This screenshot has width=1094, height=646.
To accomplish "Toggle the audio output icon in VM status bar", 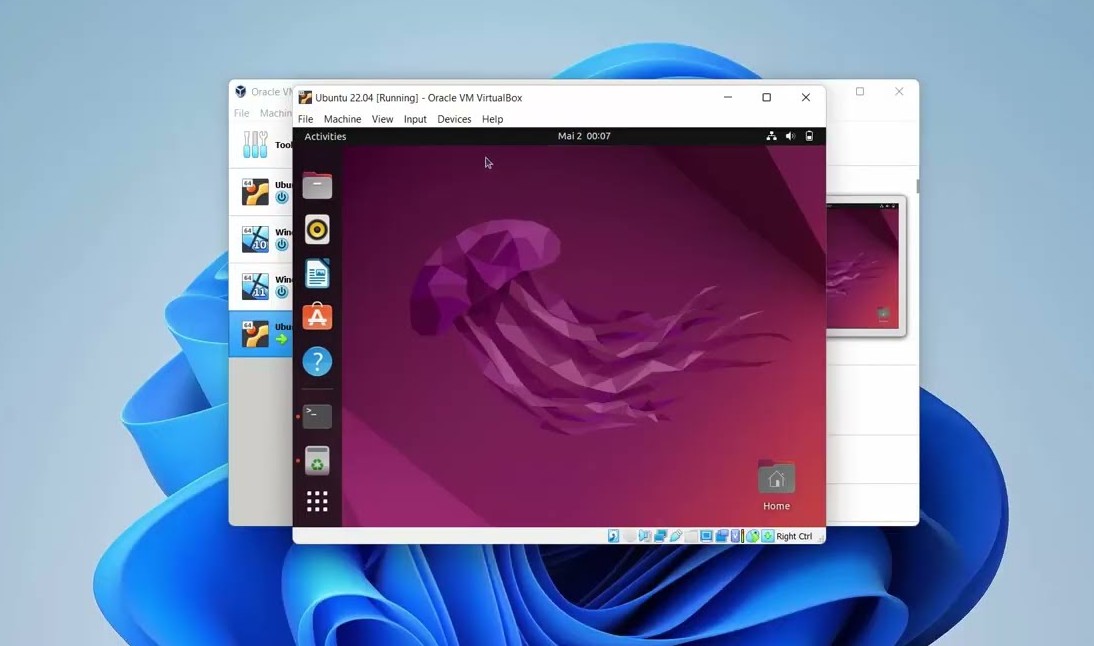I will 645,536.
